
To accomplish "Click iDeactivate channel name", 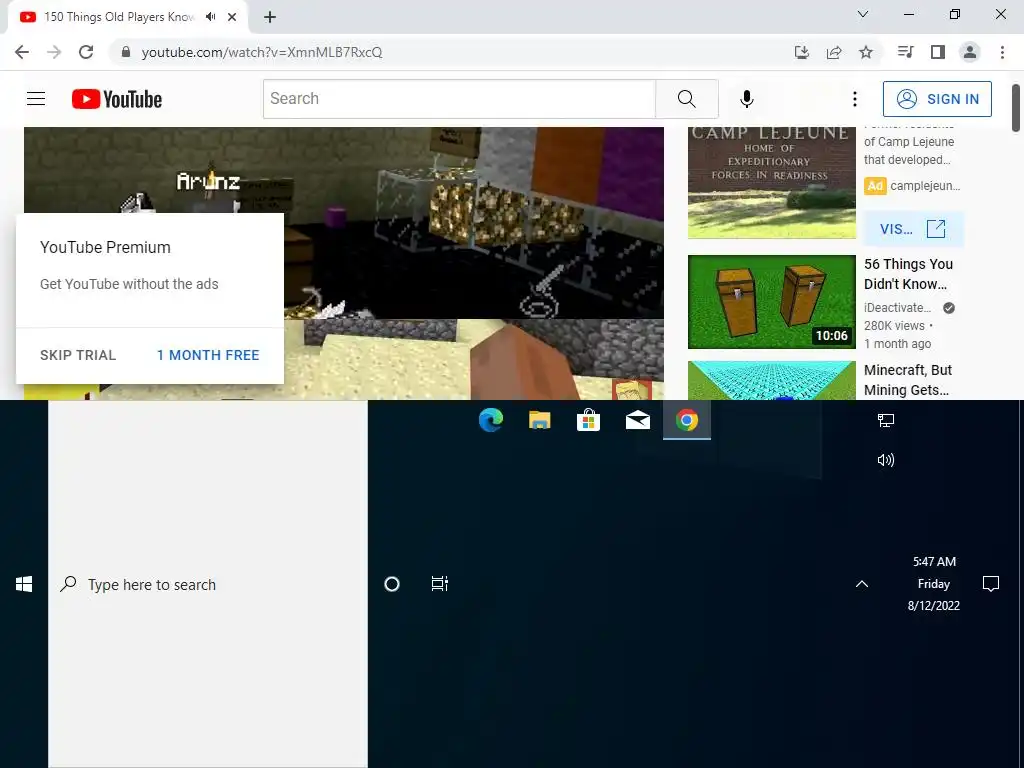I will pos(897,308).
